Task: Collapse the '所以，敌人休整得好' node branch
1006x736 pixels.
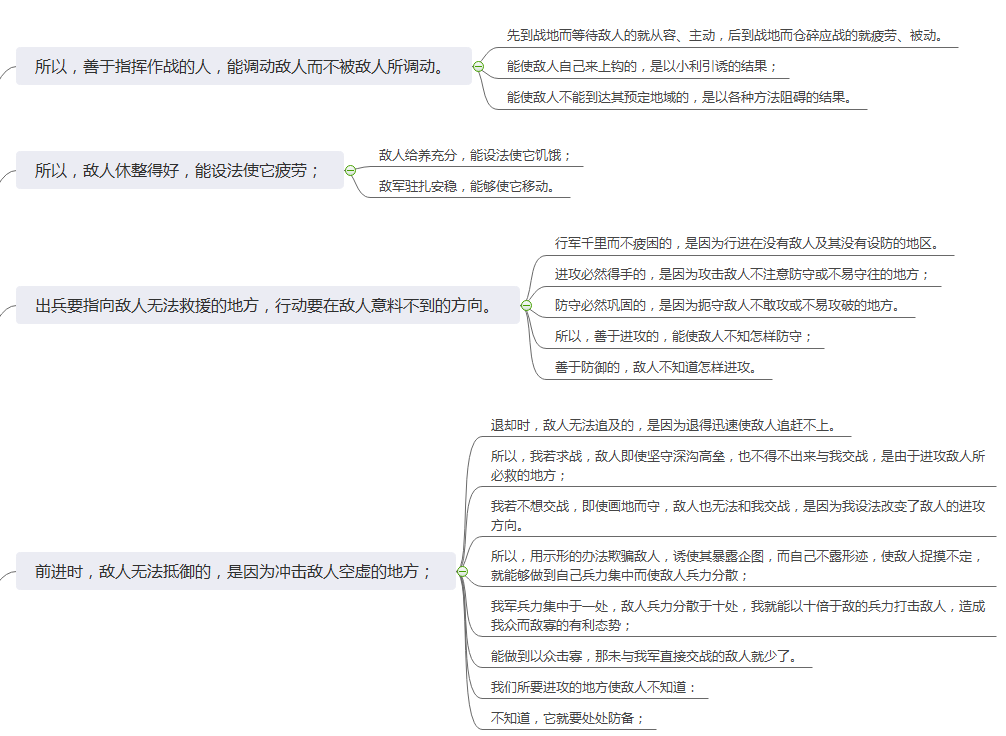Action: coord(350,170)
